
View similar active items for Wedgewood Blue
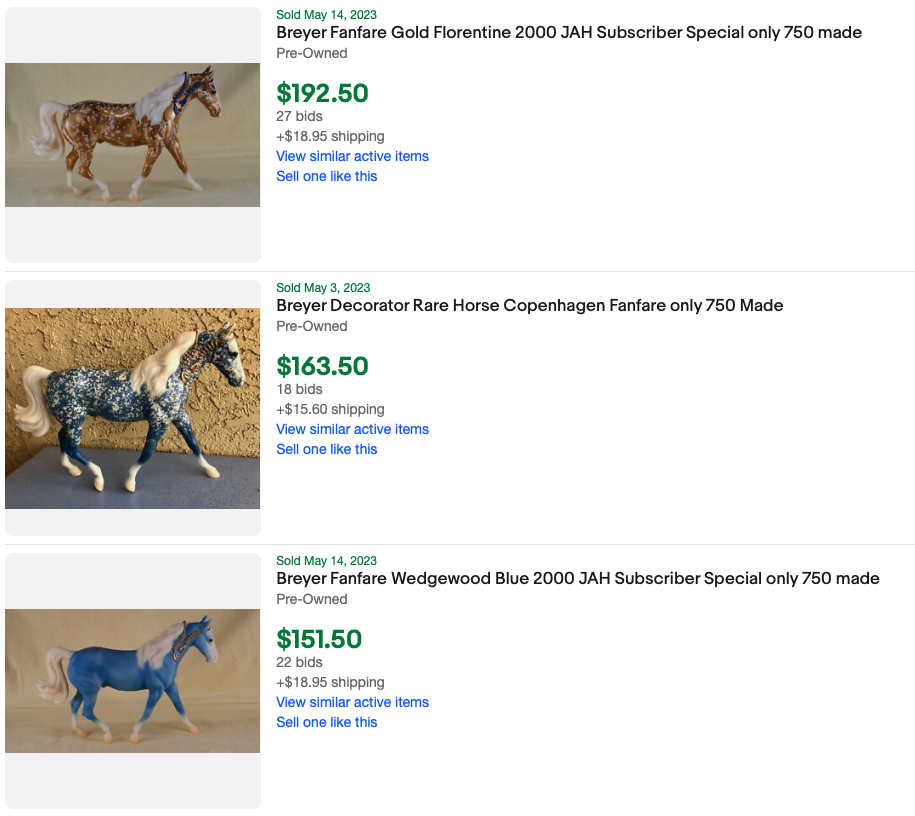click(352, 702)
